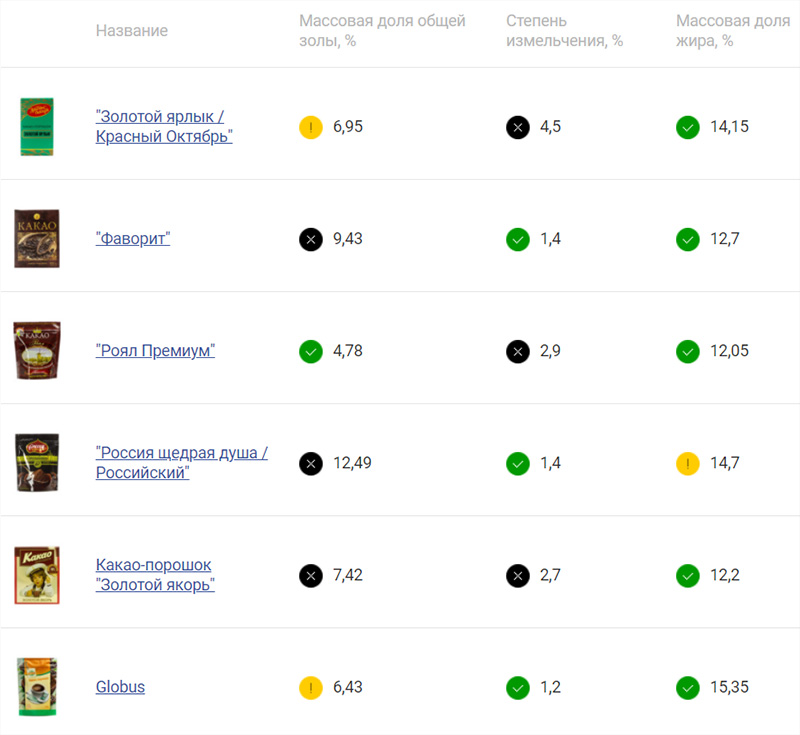The width and height of the screenshot is (800, 735).
Task: Click black cross icon beside 4,5 grinding value
Action: tap(518, 127)
